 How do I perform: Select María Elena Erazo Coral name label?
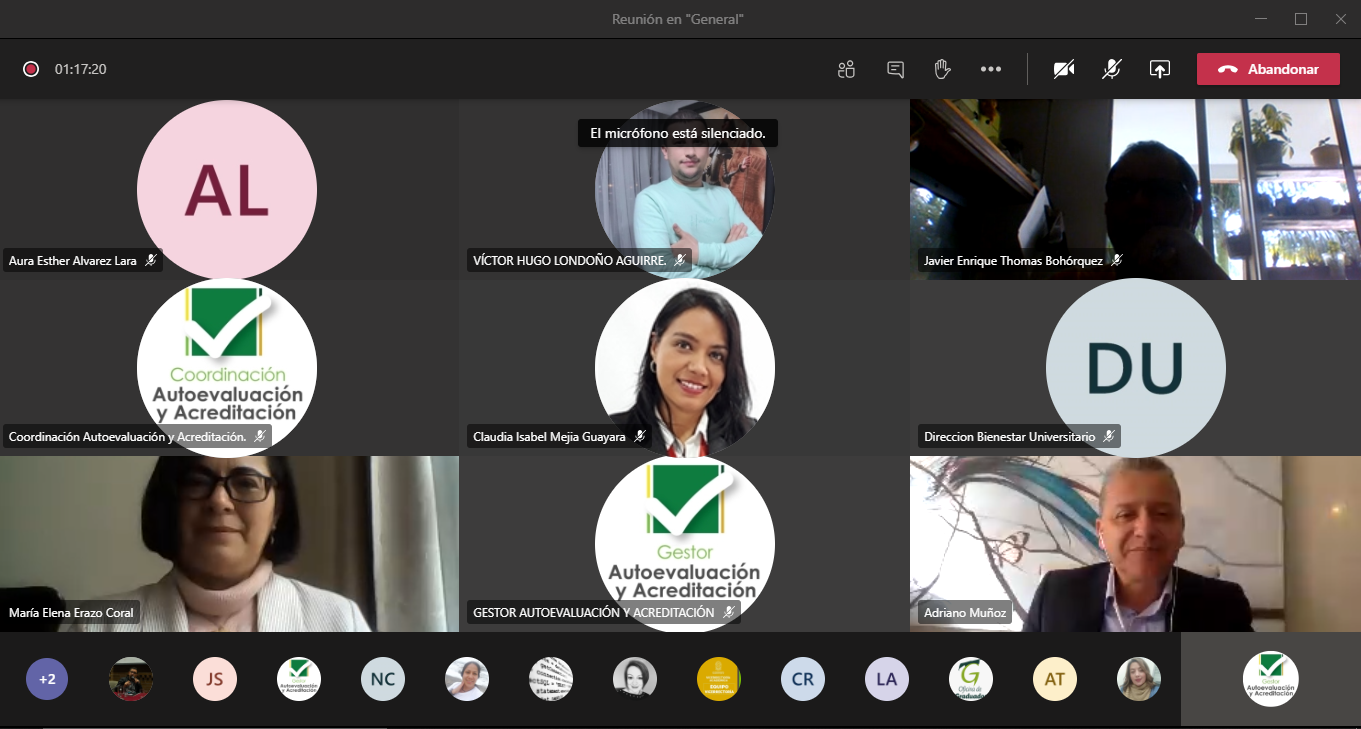point(71,613)
